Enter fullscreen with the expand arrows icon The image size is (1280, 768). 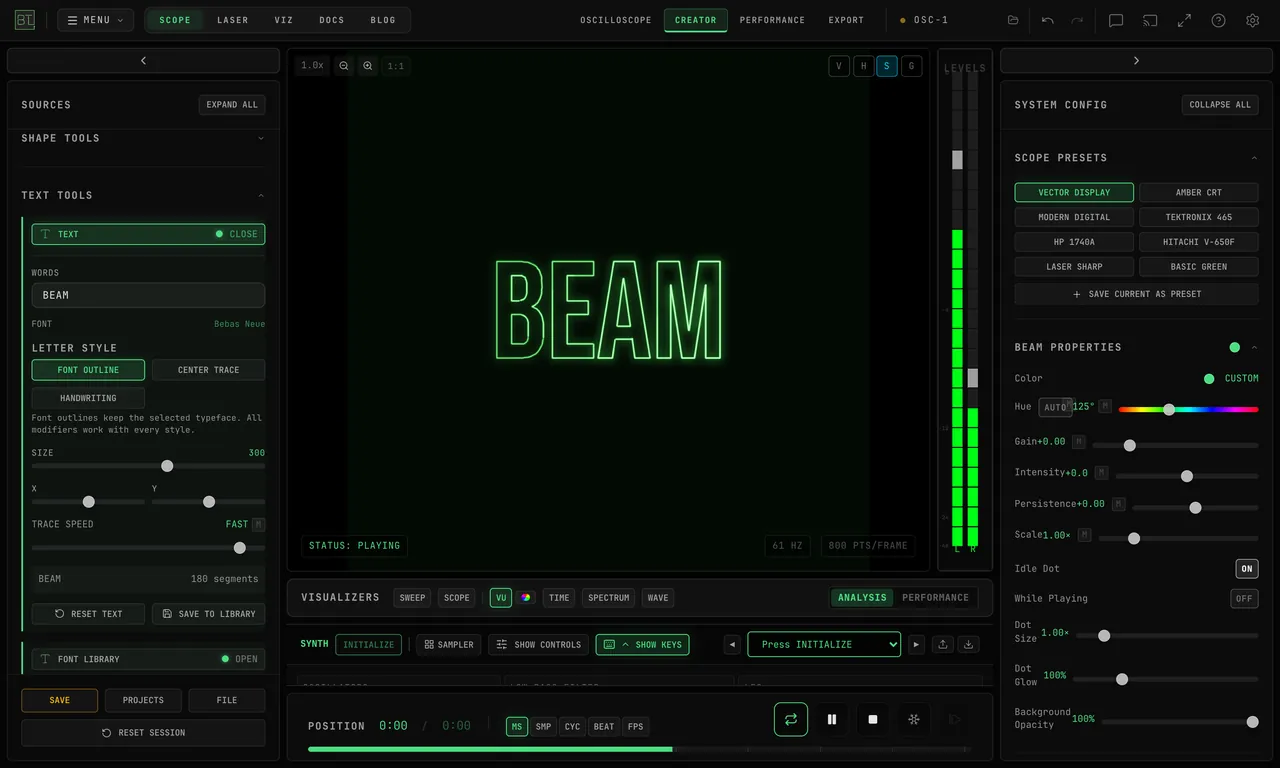point(1184,20)
